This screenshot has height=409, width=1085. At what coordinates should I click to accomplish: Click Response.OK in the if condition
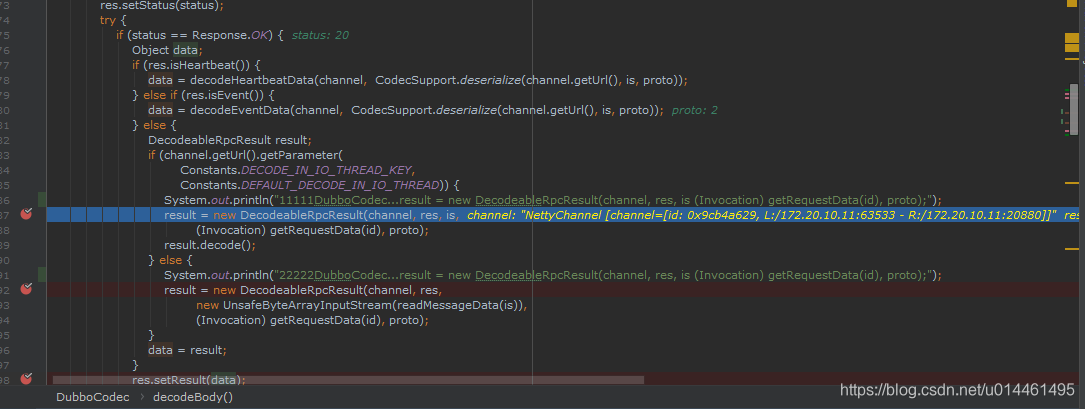(228, 35)
